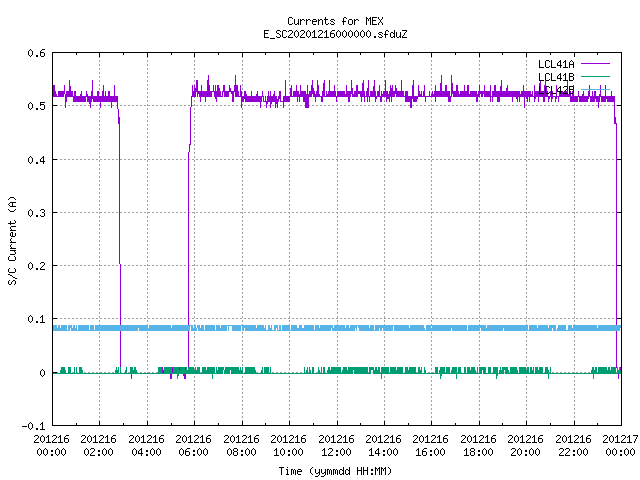
Task: Click the y-axis tick value 0
Action: 42,373
